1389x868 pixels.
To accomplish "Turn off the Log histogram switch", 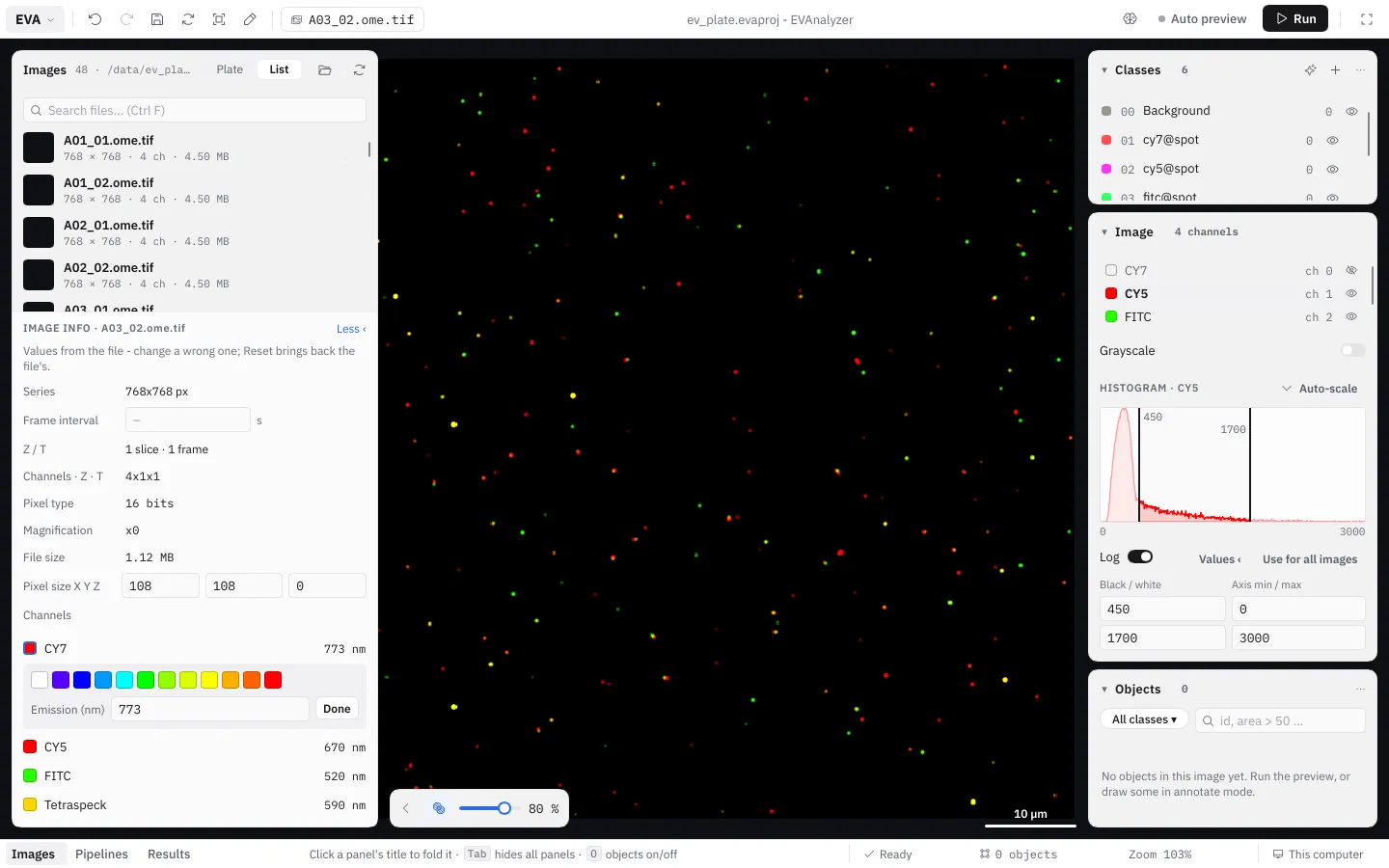I will [1140, 556].
